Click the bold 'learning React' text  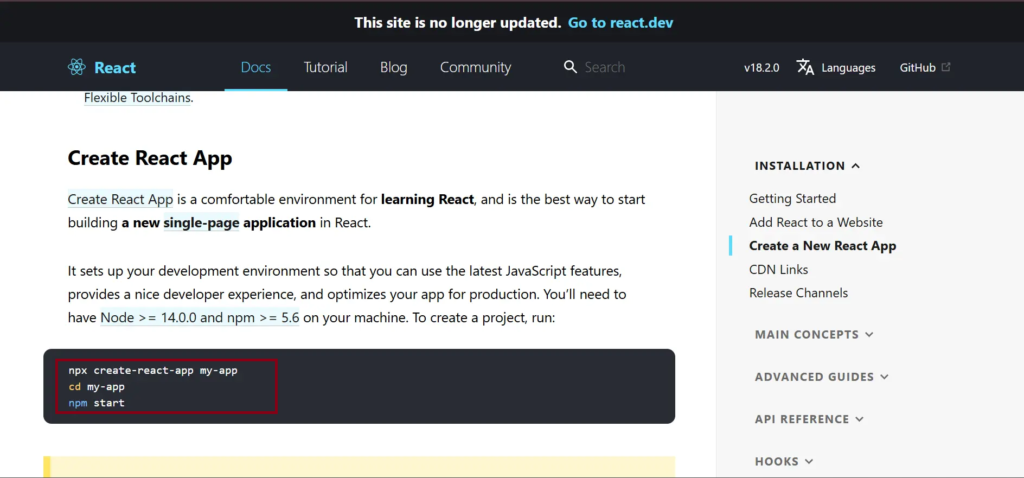tap(427, 199)
